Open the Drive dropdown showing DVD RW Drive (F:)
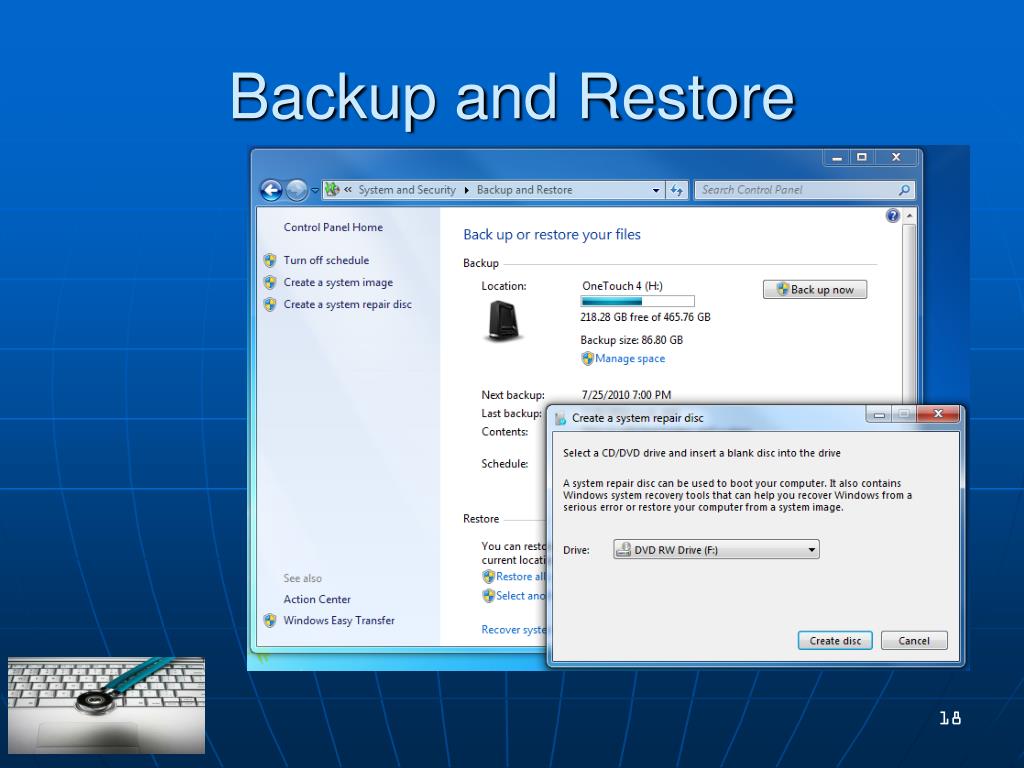 click(716, 549)
